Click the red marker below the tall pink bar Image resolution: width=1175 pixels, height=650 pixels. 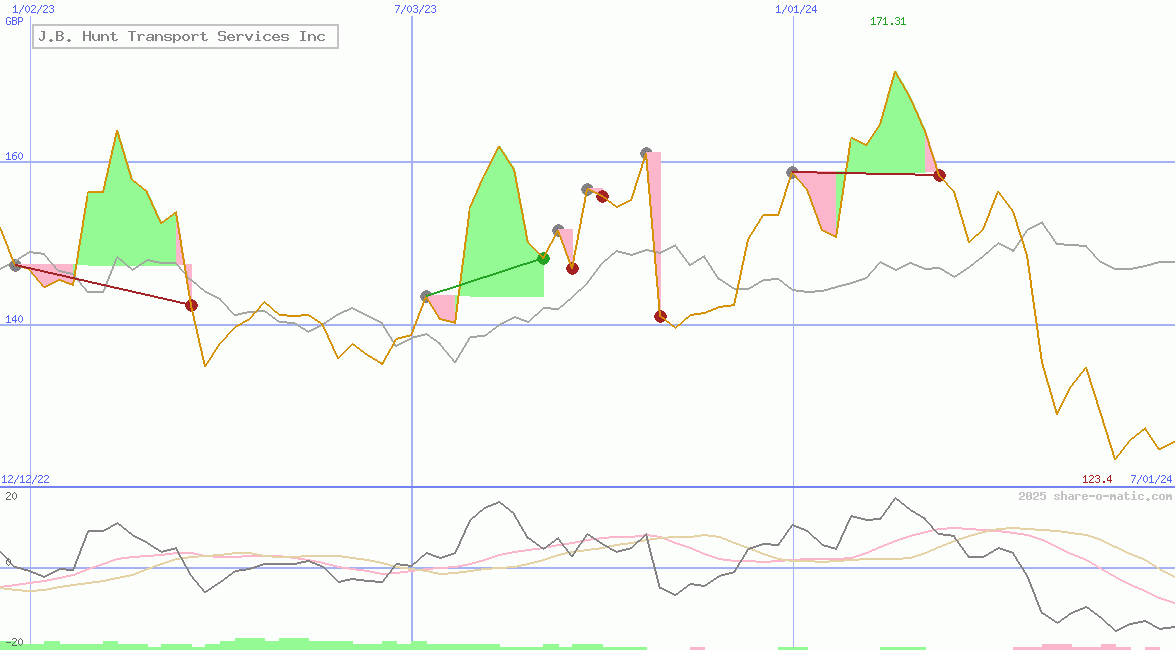[x=660, y=316]
